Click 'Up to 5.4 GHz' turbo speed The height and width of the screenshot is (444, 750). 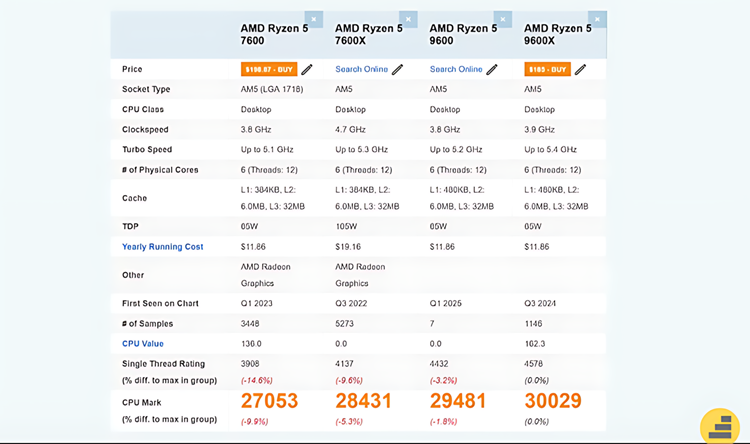click(550, 149)
